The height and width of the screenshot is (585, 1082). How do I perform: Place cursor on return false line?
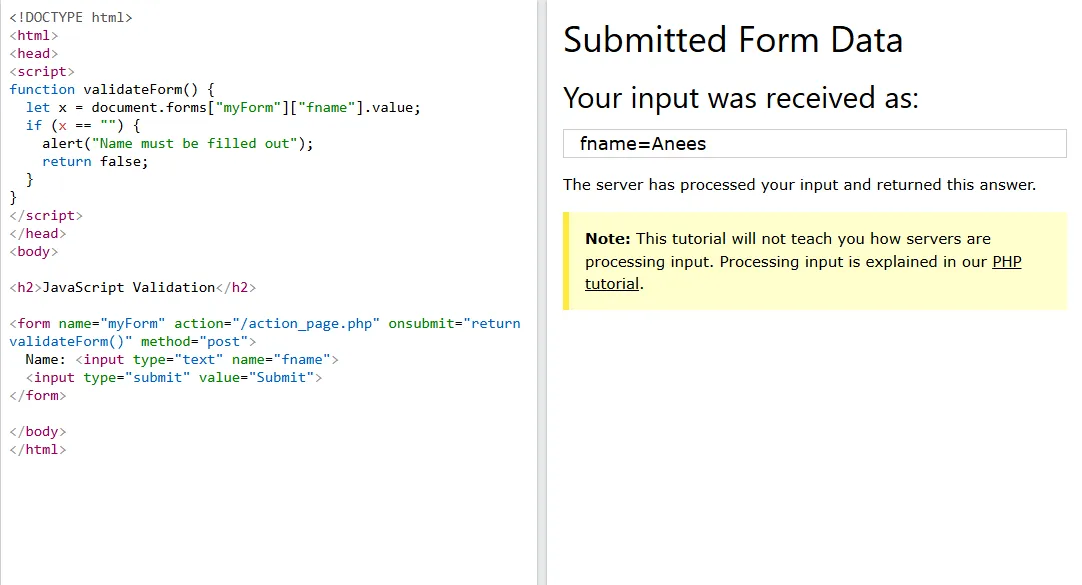(95, 161)
